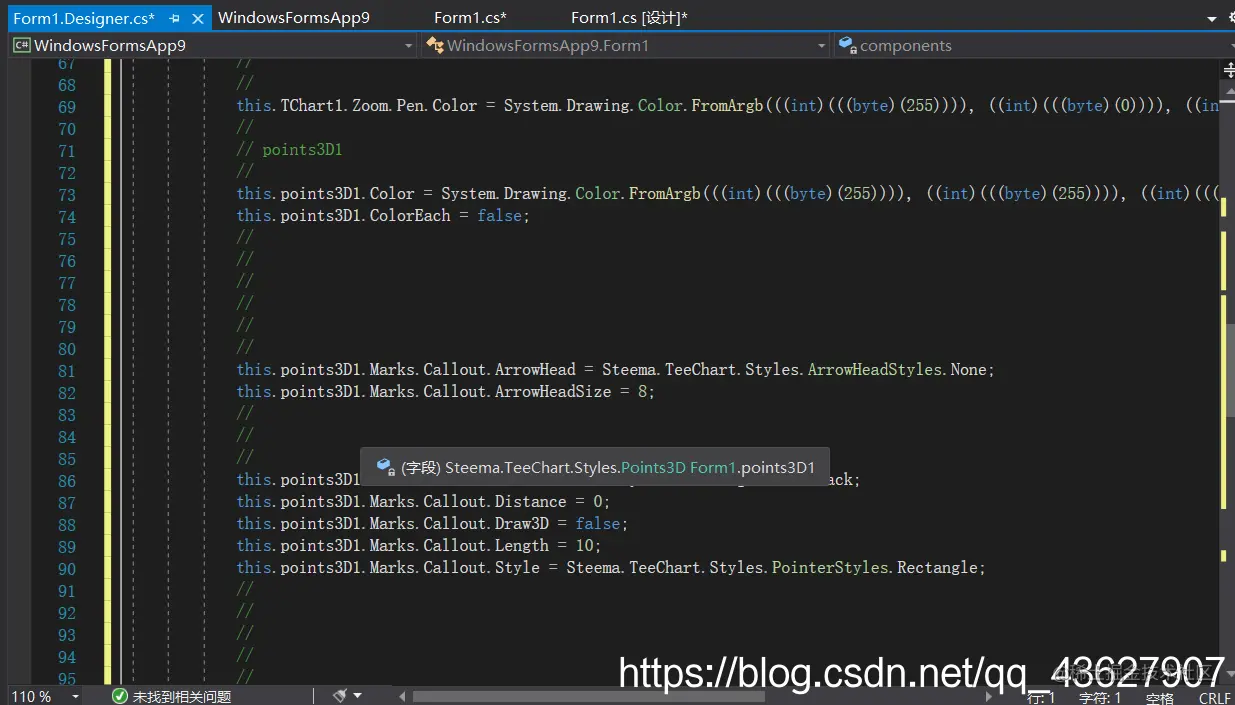Click 'PointerStyles' on line 90
The width and height of the screenshot is (1235, 705).
830,568
